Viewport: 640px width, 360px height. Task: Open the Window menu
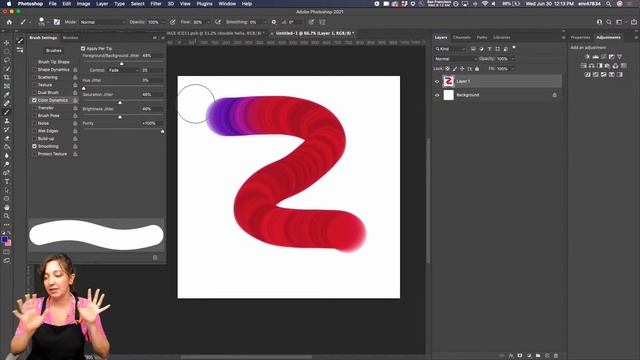coord(227,4)
